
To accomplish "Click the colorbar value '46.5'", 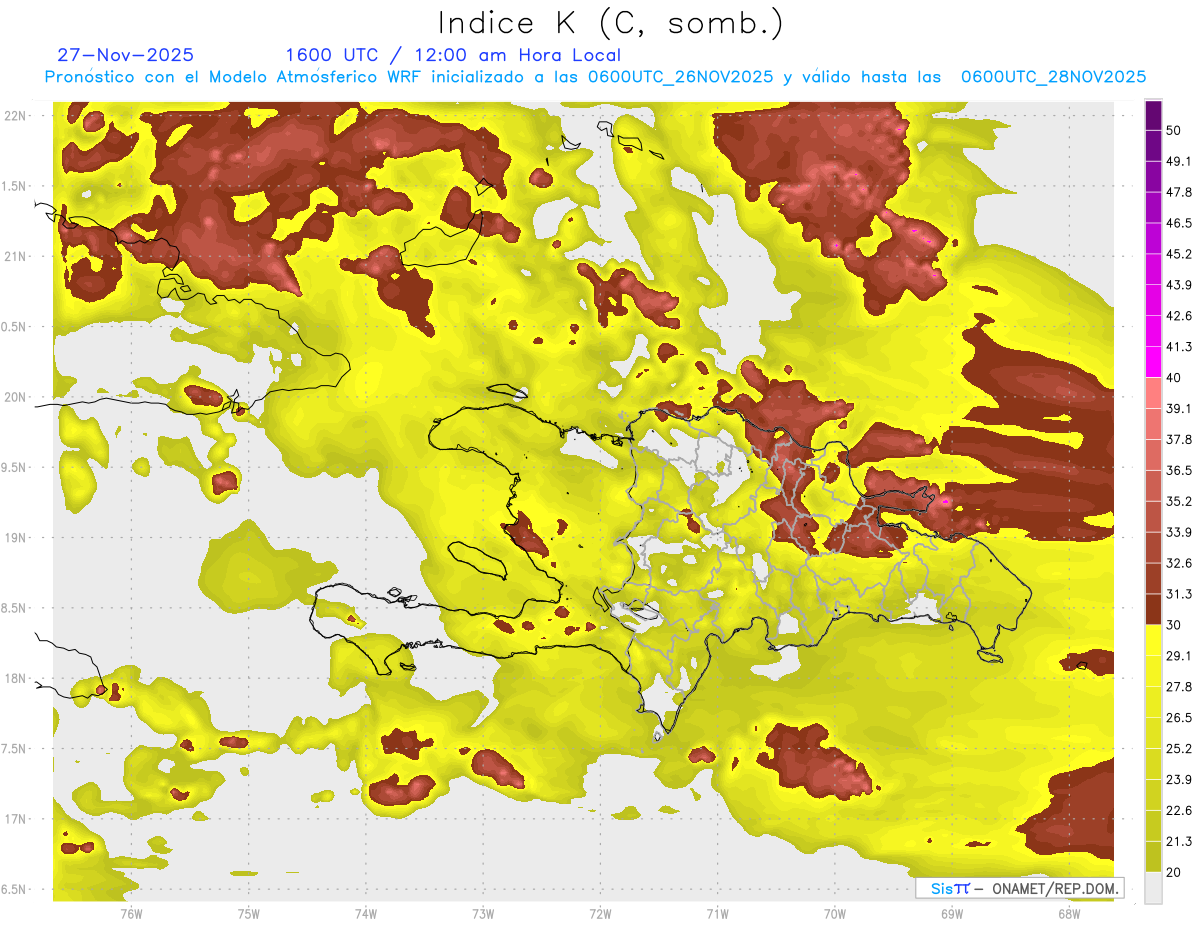I will click(1179, 222).
